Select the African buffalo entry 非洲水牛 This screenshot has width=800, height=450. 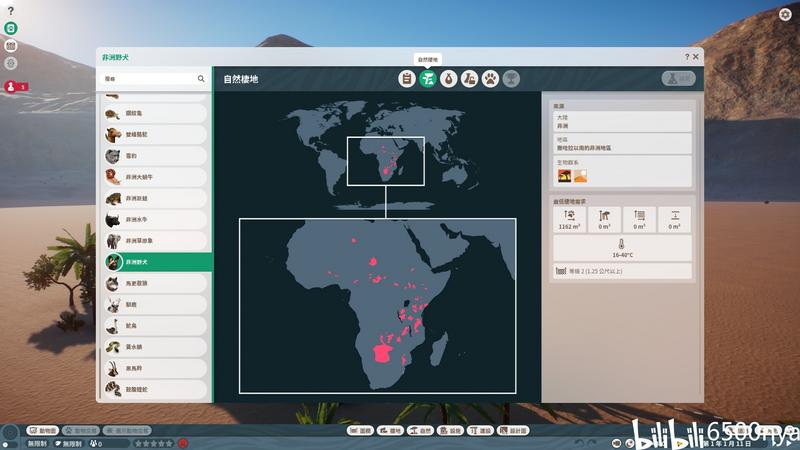pyautogui.click(x=155, y=219)
